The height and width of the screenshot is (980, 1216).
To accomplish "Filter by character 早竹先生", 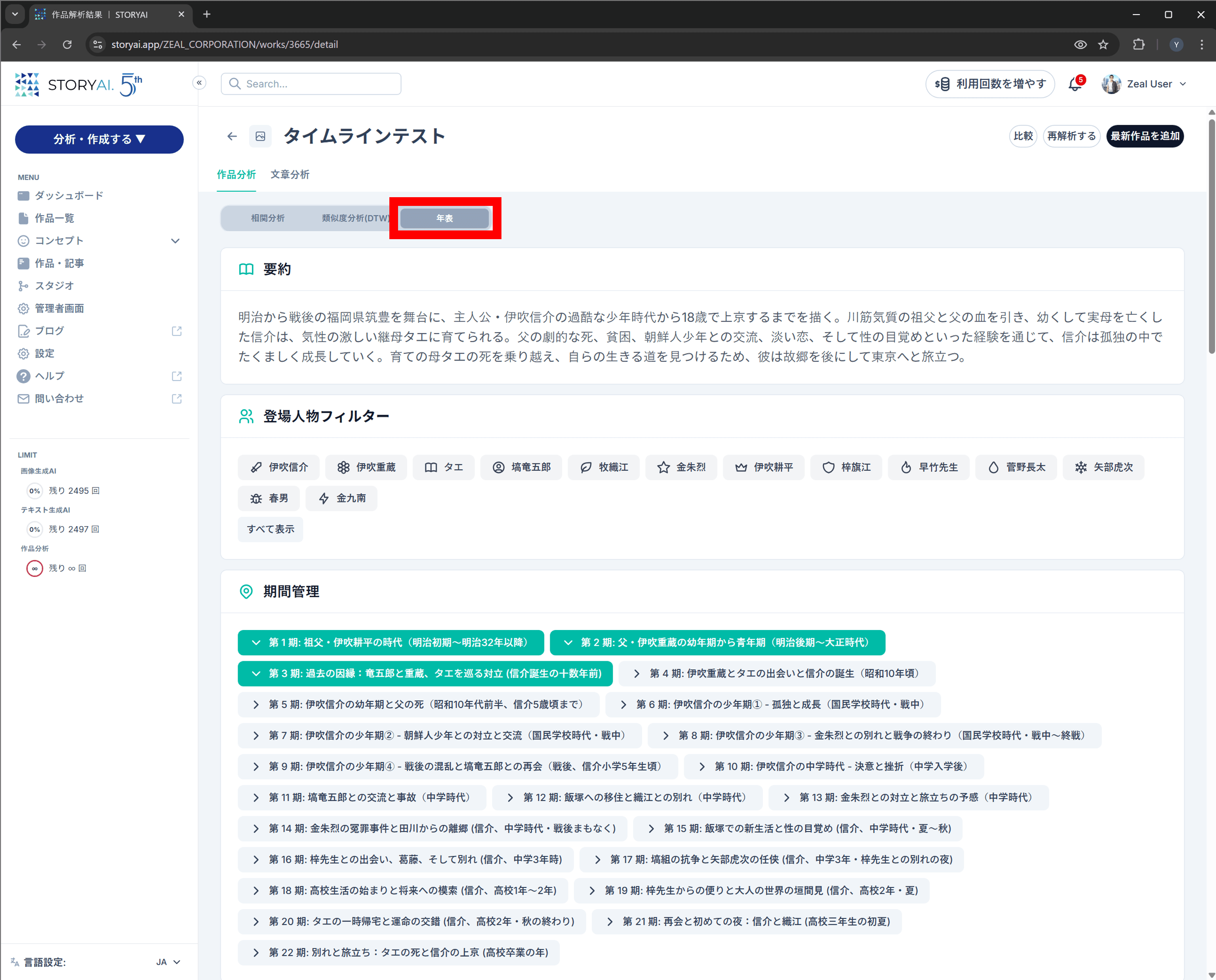I will [928, 467].
